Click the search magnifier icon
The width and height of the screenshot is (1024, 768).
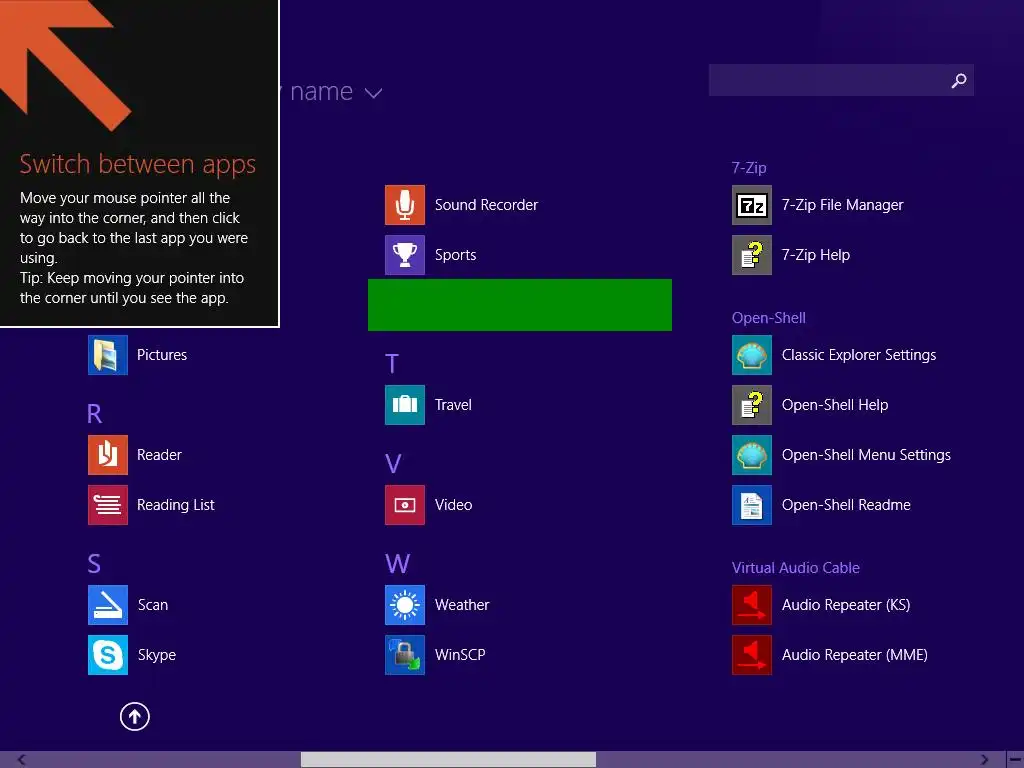coord(958,80)
